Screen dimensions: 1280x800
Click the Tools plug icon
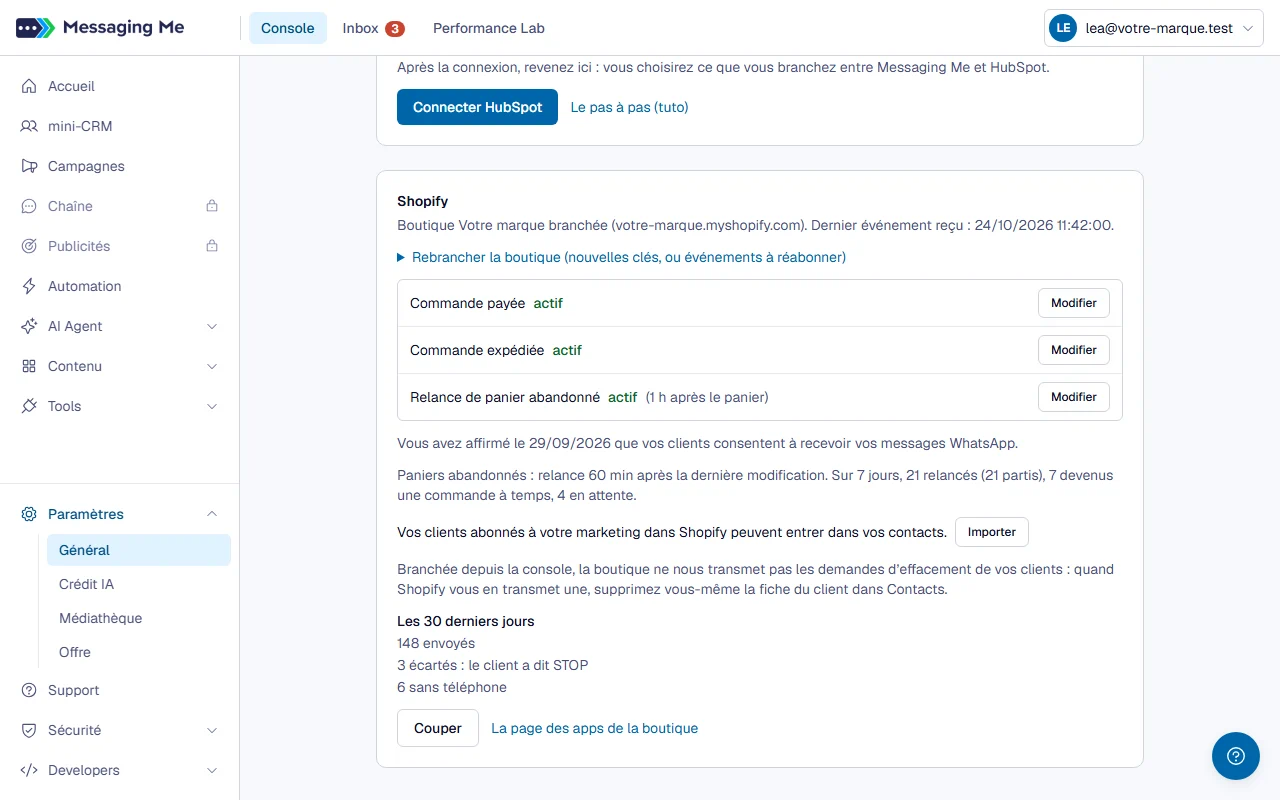point(29,406)
